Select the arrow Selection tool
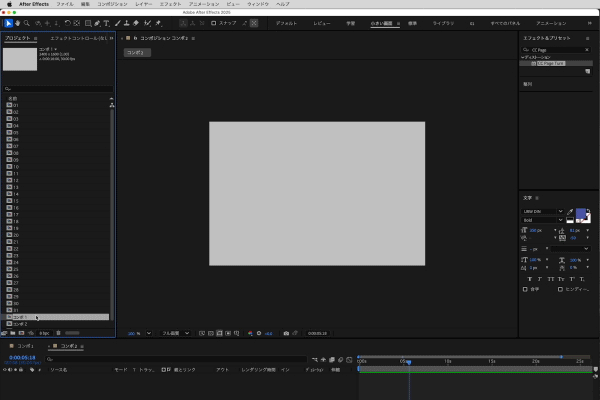The width and height of the screenshot is (600, 400). (x=8, y=23)
